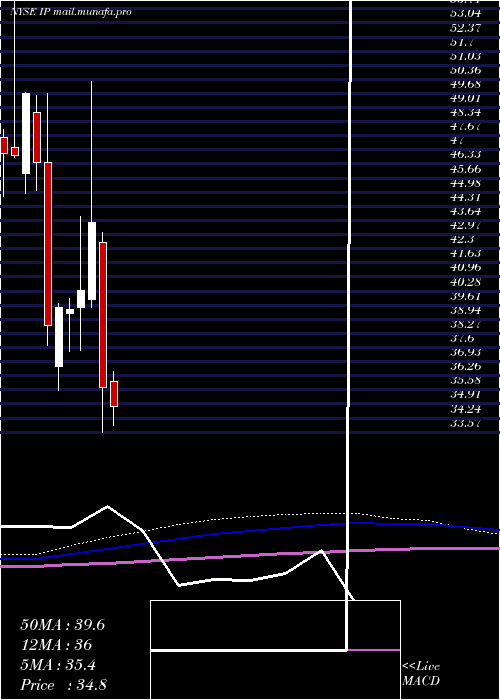500x700 pixels.
Task: Select the 50.36 price axis label
Action: [x=465, y=70]
